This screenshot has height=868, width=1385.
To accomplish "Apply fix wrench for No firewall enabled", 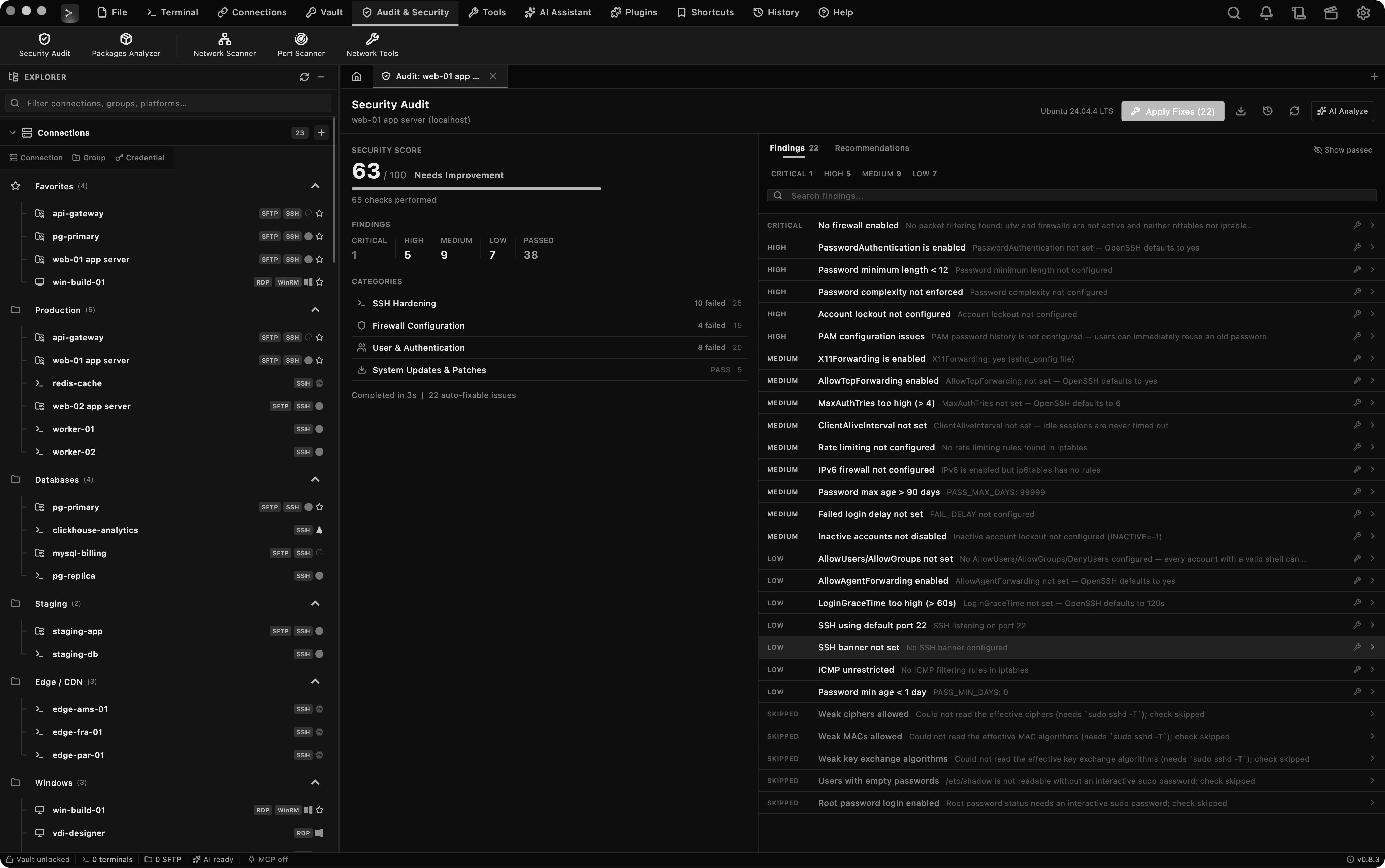I will pos(1357,225).
